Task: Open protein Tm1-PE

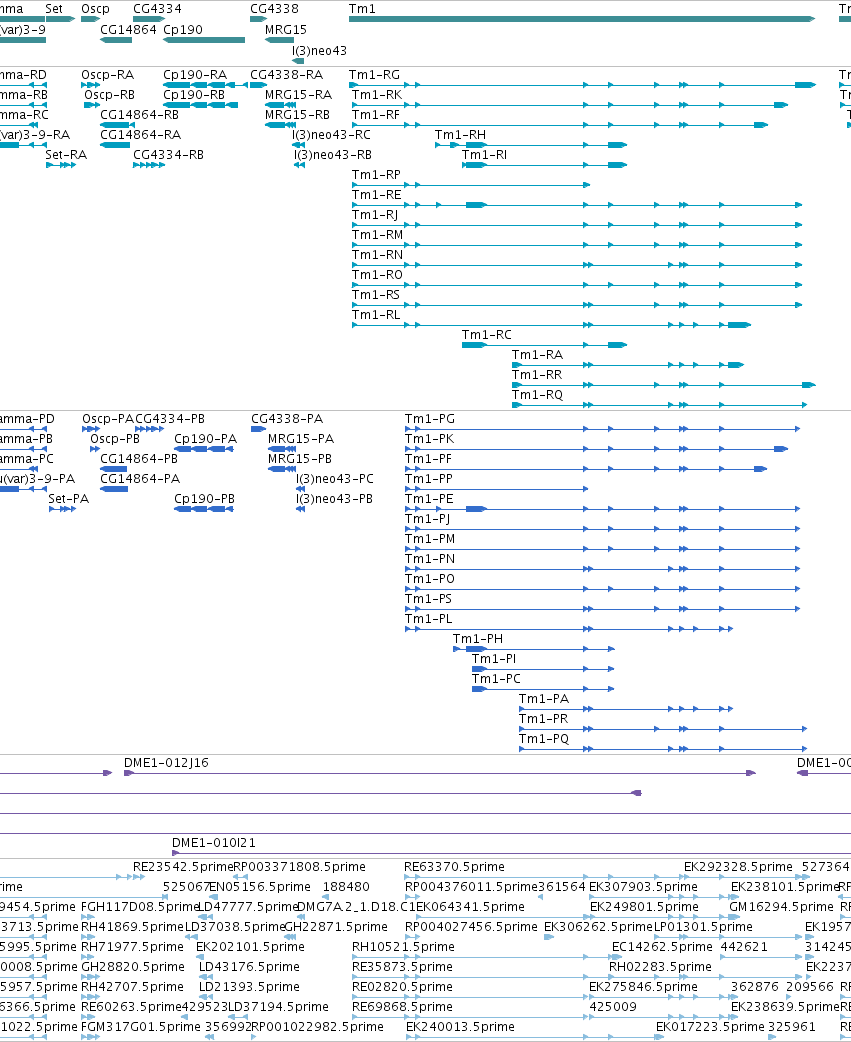Action: 429,499
